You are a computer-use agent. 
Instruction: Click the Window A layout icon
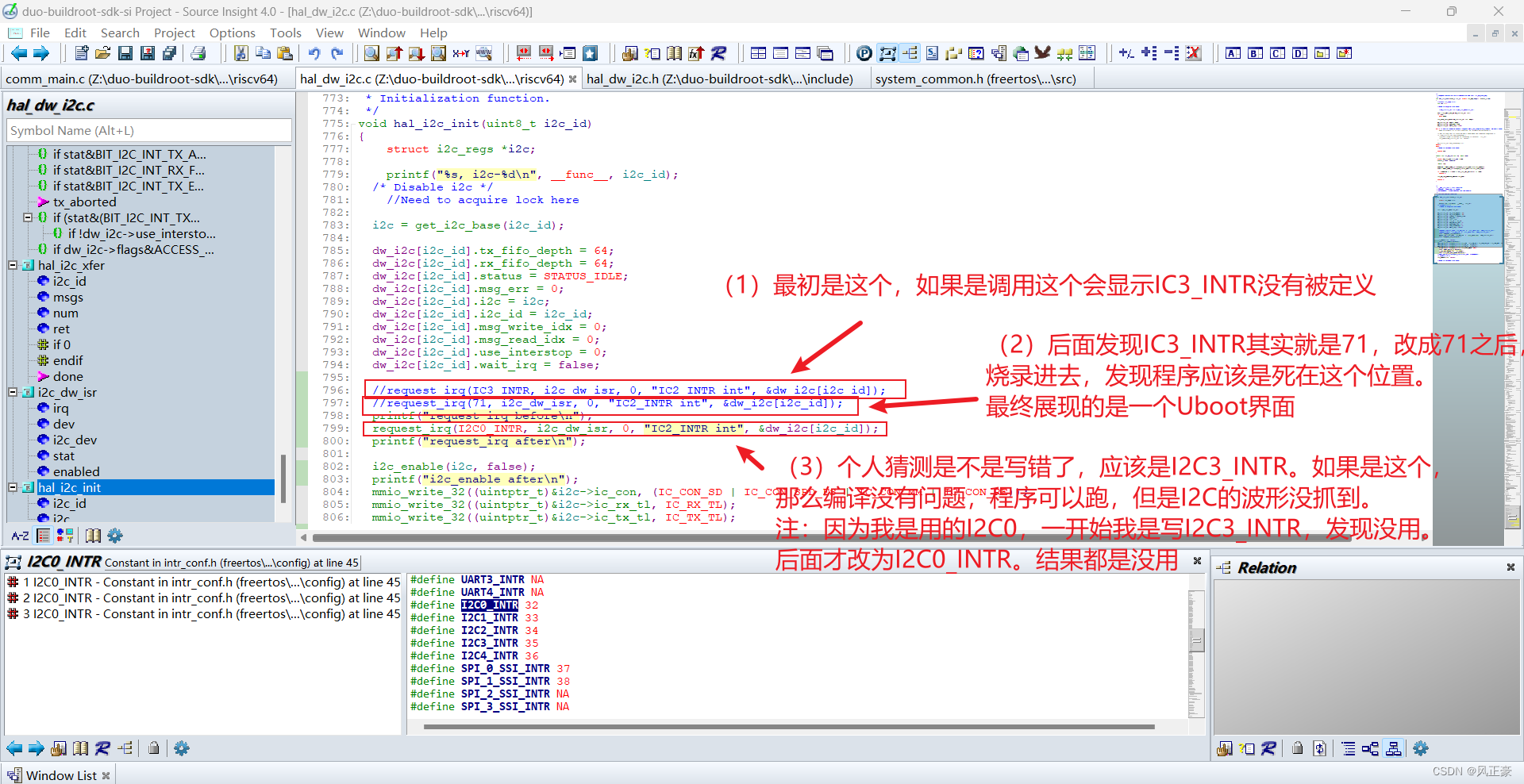coord(1233,53)
